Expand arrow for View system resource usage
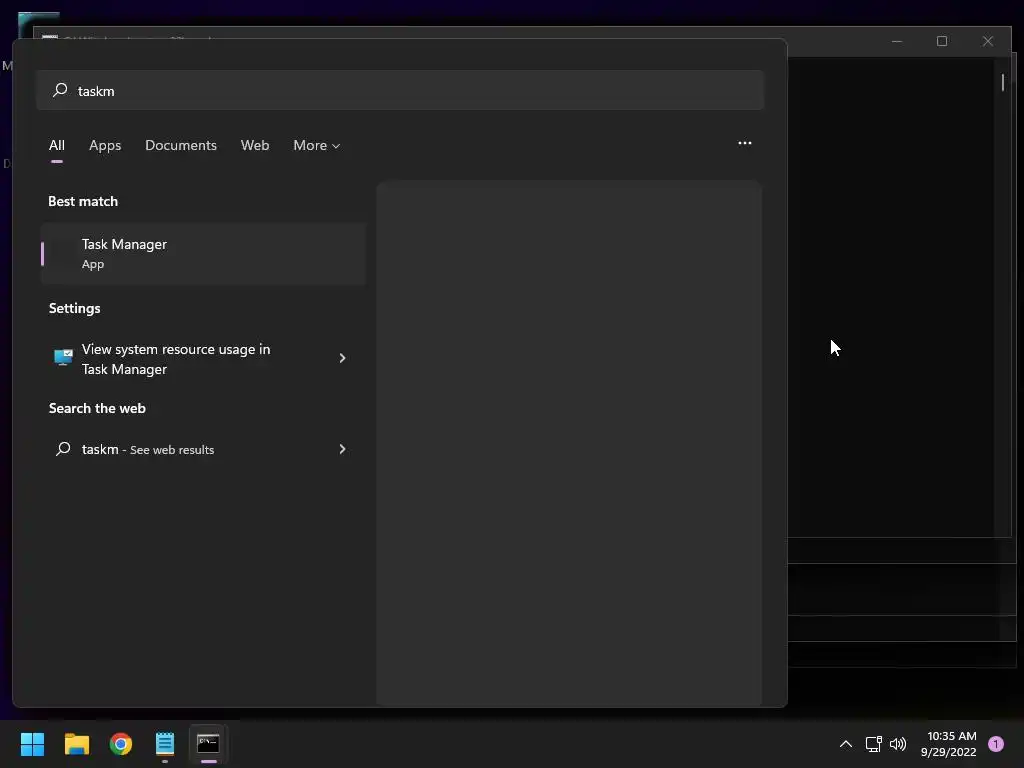Screen dimensions: 1024x768 click(342, 358)
